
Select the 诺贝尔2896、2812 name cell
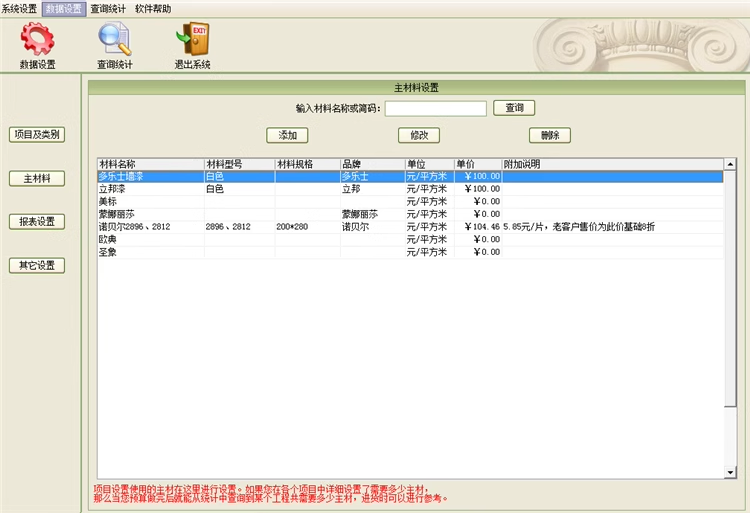[151, 227]
